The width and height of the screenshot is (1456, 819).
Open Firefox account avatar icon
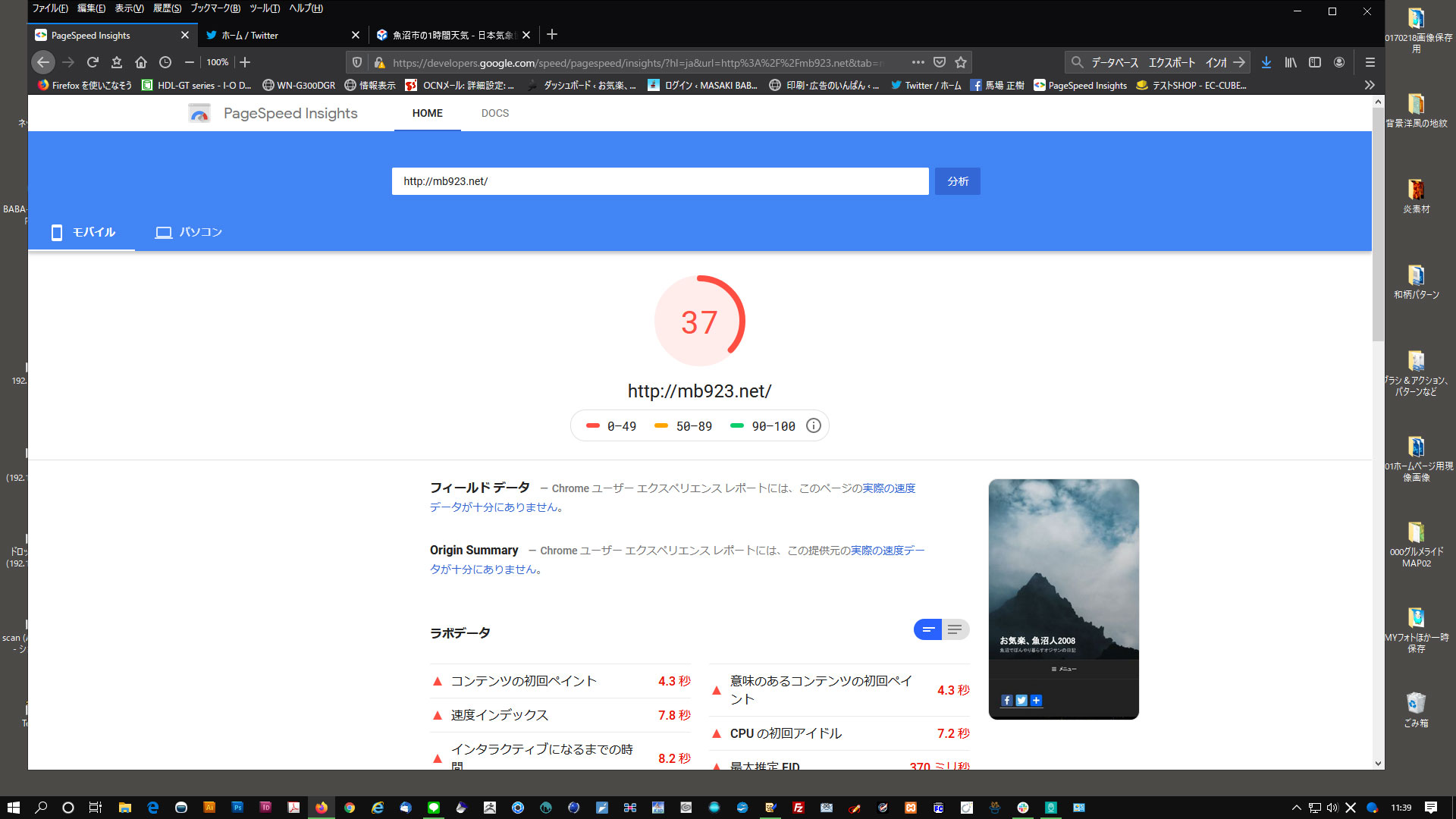click(x=1339, y=62)
